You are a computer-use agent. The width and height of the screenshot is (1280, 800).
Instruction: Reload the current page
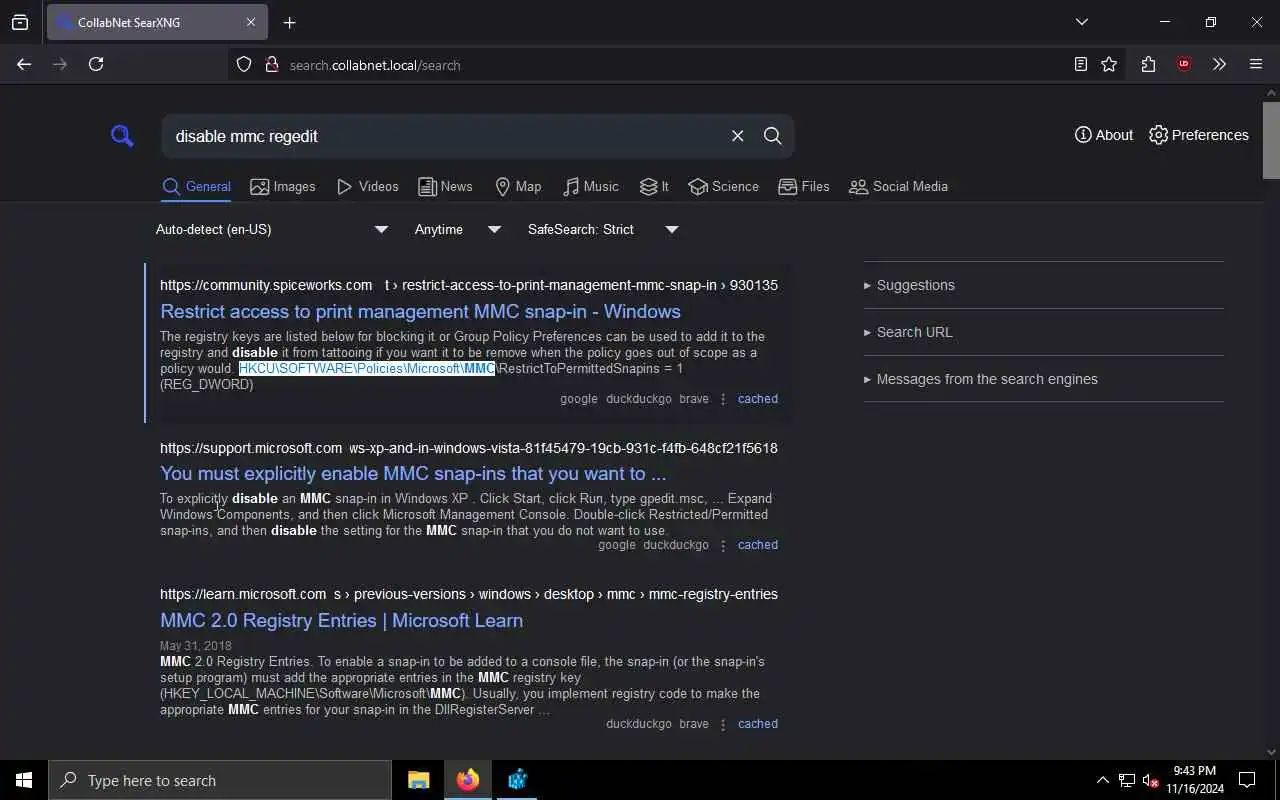click(x=96, y=64)
